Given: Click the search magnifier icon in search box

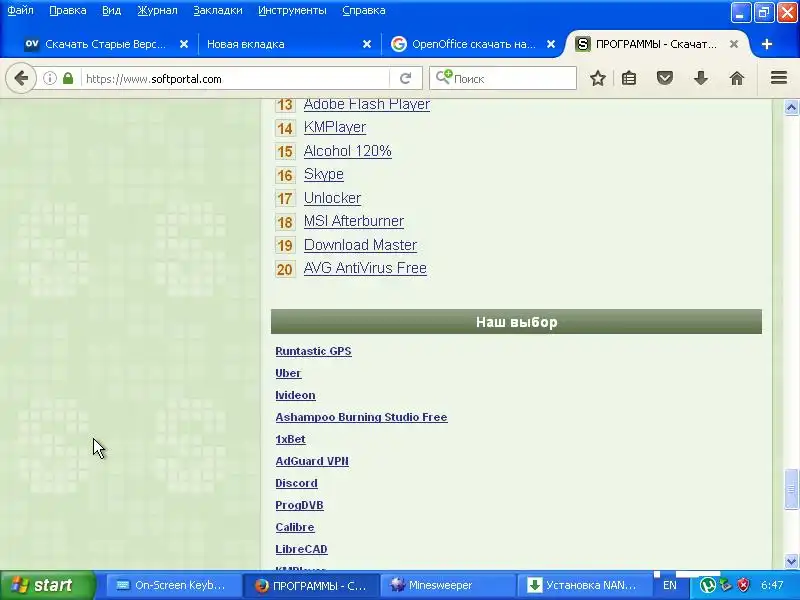Looking at the screenshot, I should [443, 78].
